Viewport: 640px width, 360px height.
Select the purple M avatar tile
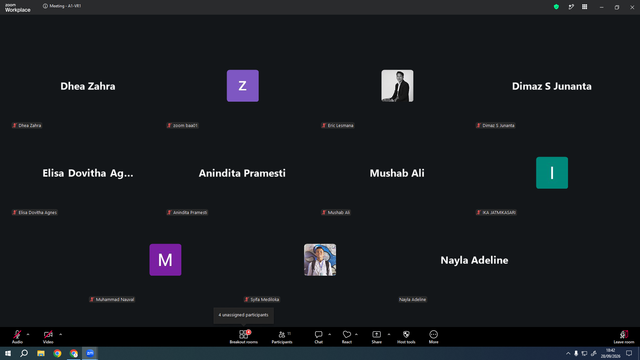[165, 260]
